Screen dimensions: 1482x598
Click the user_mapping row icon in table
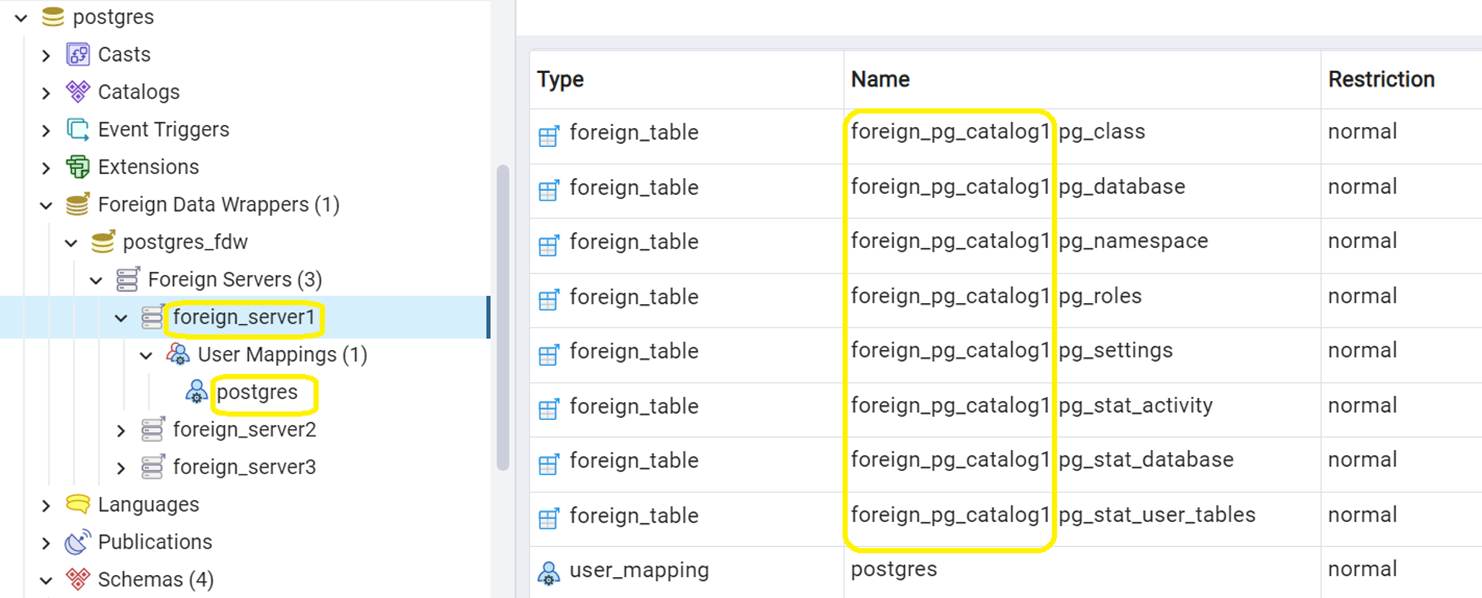(x=548, y=572)
